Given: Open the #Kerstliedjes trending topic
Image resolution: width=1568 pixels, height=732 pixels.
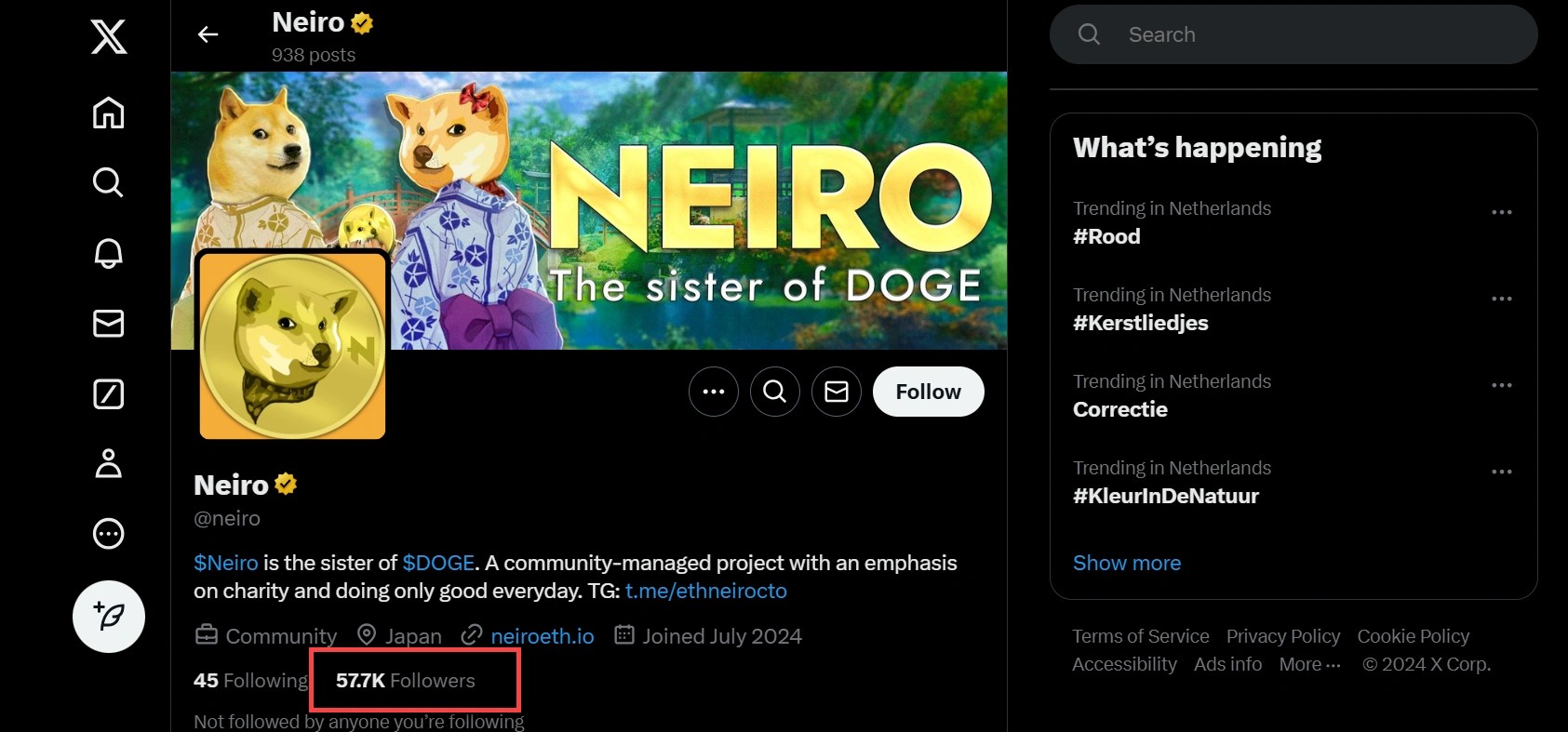Looking at the screenshot, I should pyautogui.click(x=1141, y=323).
